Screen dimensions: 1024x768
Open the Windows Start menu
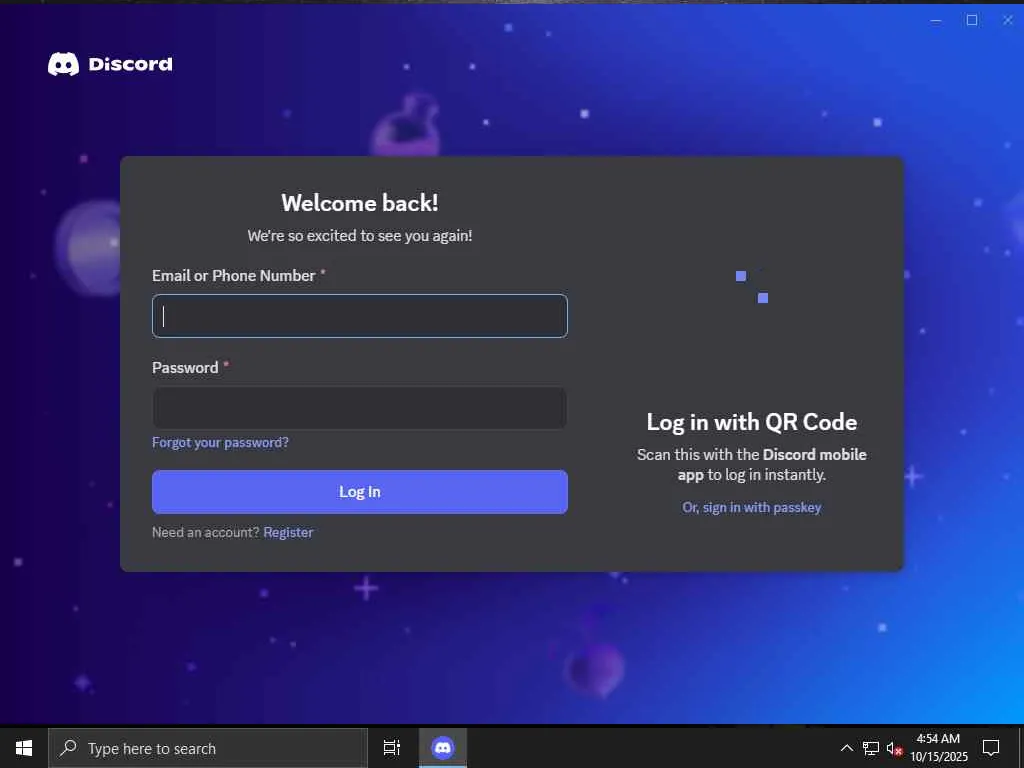click(24, 748)
